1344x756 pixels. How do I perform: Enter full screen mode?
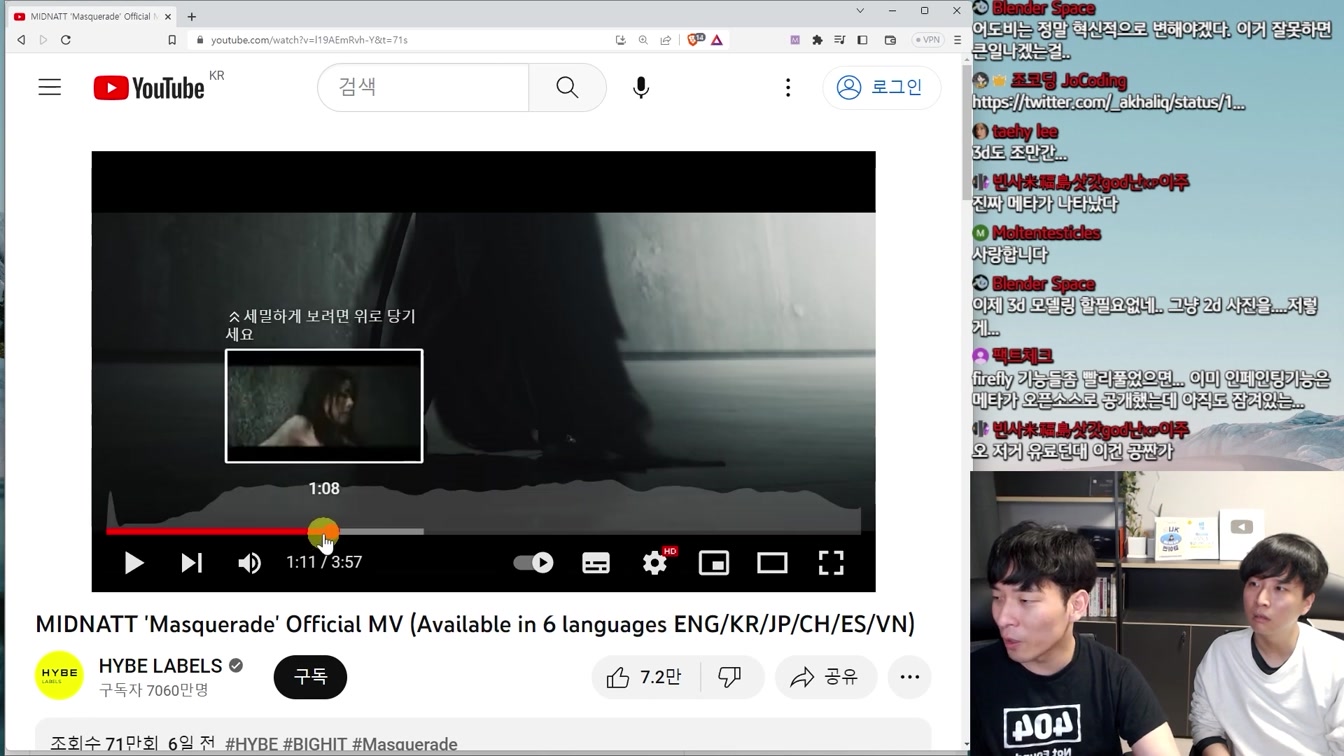(831, 563)
